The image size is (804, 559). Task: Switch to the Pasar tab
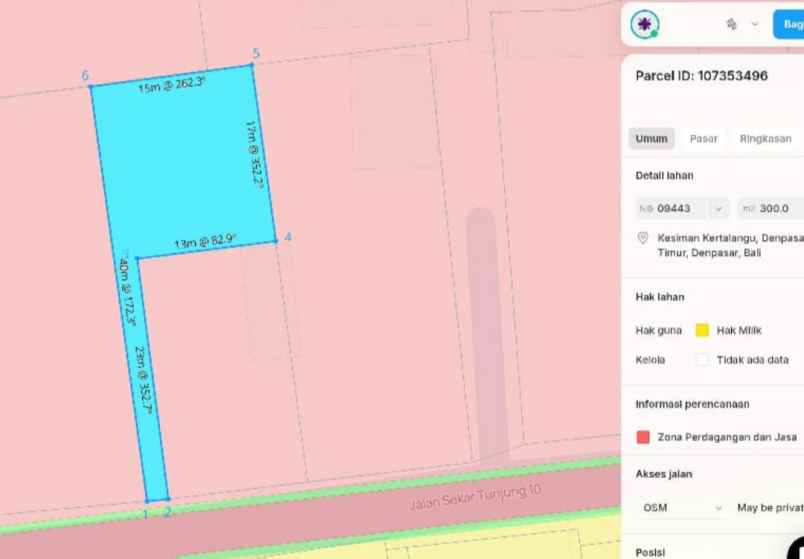(x=704, y=138)
